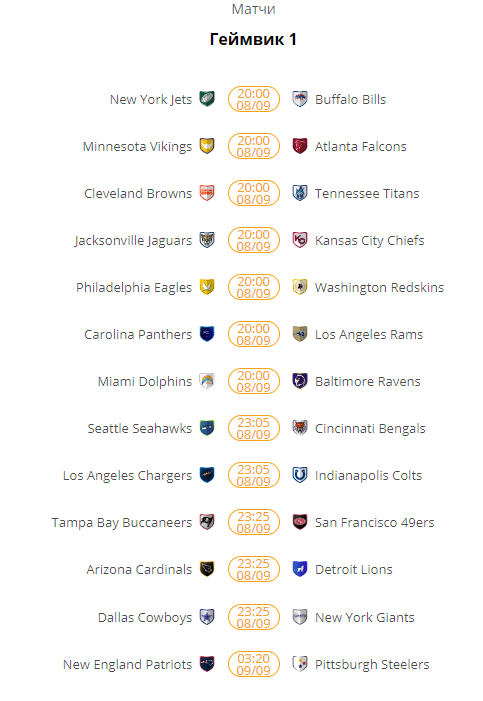Screen dimensions: 483x701
Task: Click the Patriots vs Steelers 03:20 time badge
Action: (254, 664)
